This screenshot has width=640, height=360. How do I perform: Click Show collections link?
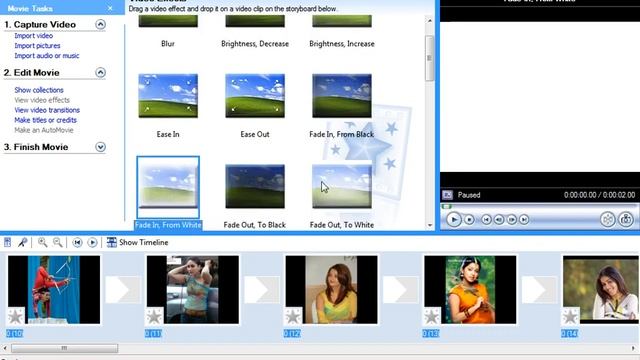39,90
